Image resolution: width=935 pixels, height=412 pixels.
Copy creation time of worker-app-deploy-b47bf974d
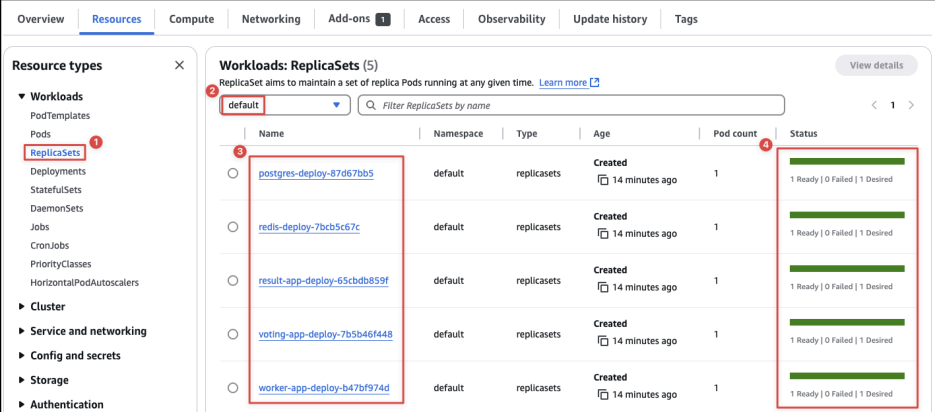(x=603, y=395)
